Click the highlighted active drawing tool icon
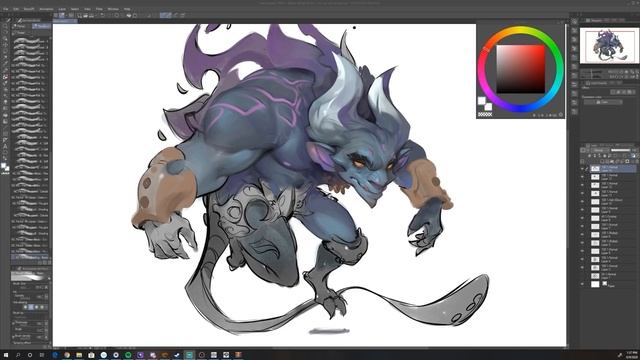Image resolution: width=640 pixels, height=360 pixels. (5, 76)
